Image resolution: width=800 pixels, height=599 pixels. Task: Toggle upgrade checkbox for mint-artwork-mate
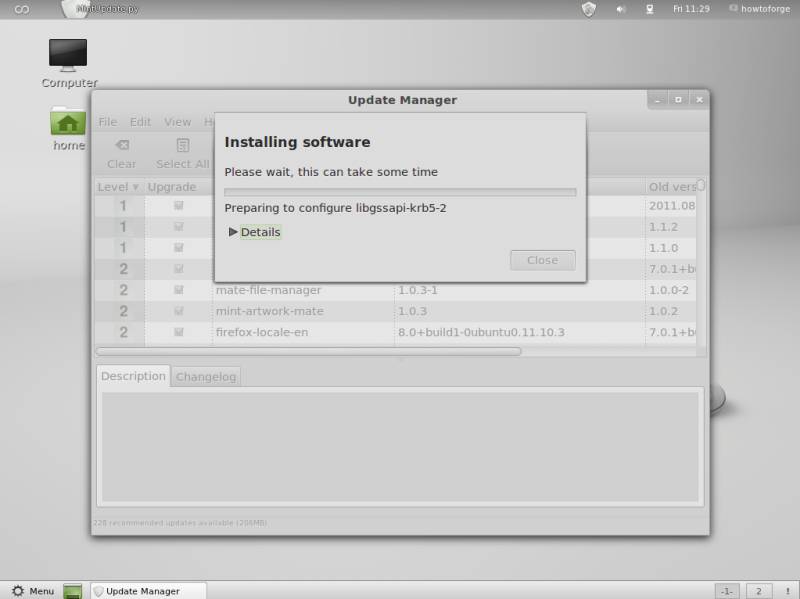[179, 311]
